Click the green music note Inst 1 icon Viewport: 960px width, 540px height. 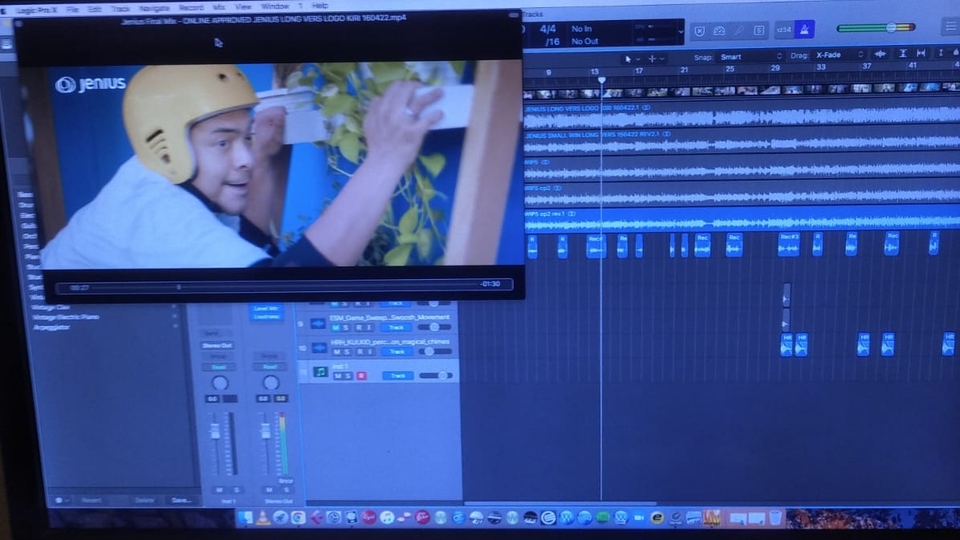(x=320, y=372)
